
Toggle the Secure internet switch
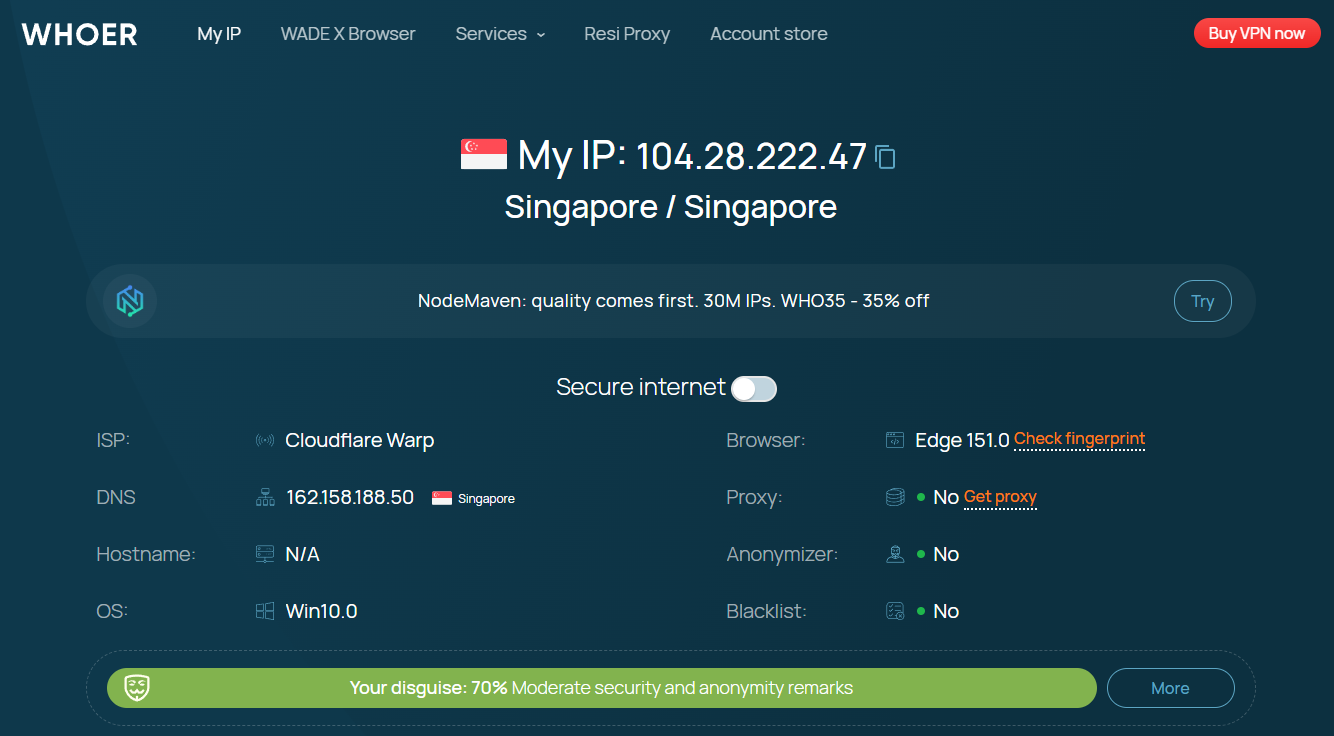[x=754, y=389]
